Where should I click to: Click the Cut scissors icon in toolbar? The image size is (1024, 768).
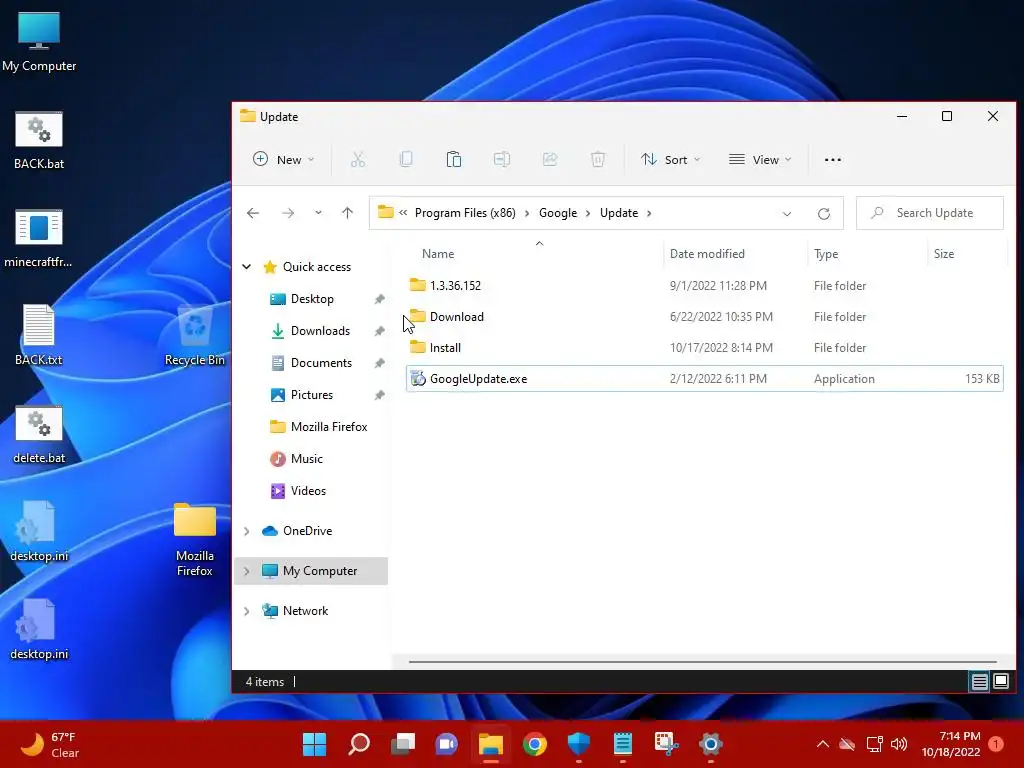point(358,159)
